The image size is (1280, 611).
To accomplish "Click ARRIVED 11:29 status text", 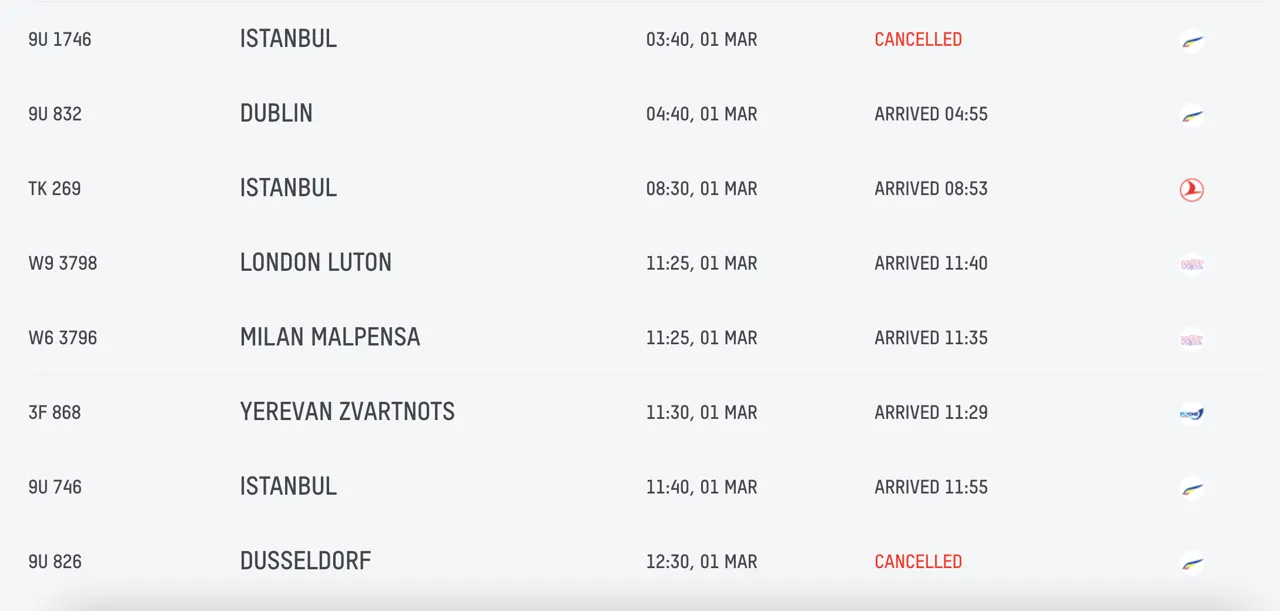I will [x=931, y=412].
